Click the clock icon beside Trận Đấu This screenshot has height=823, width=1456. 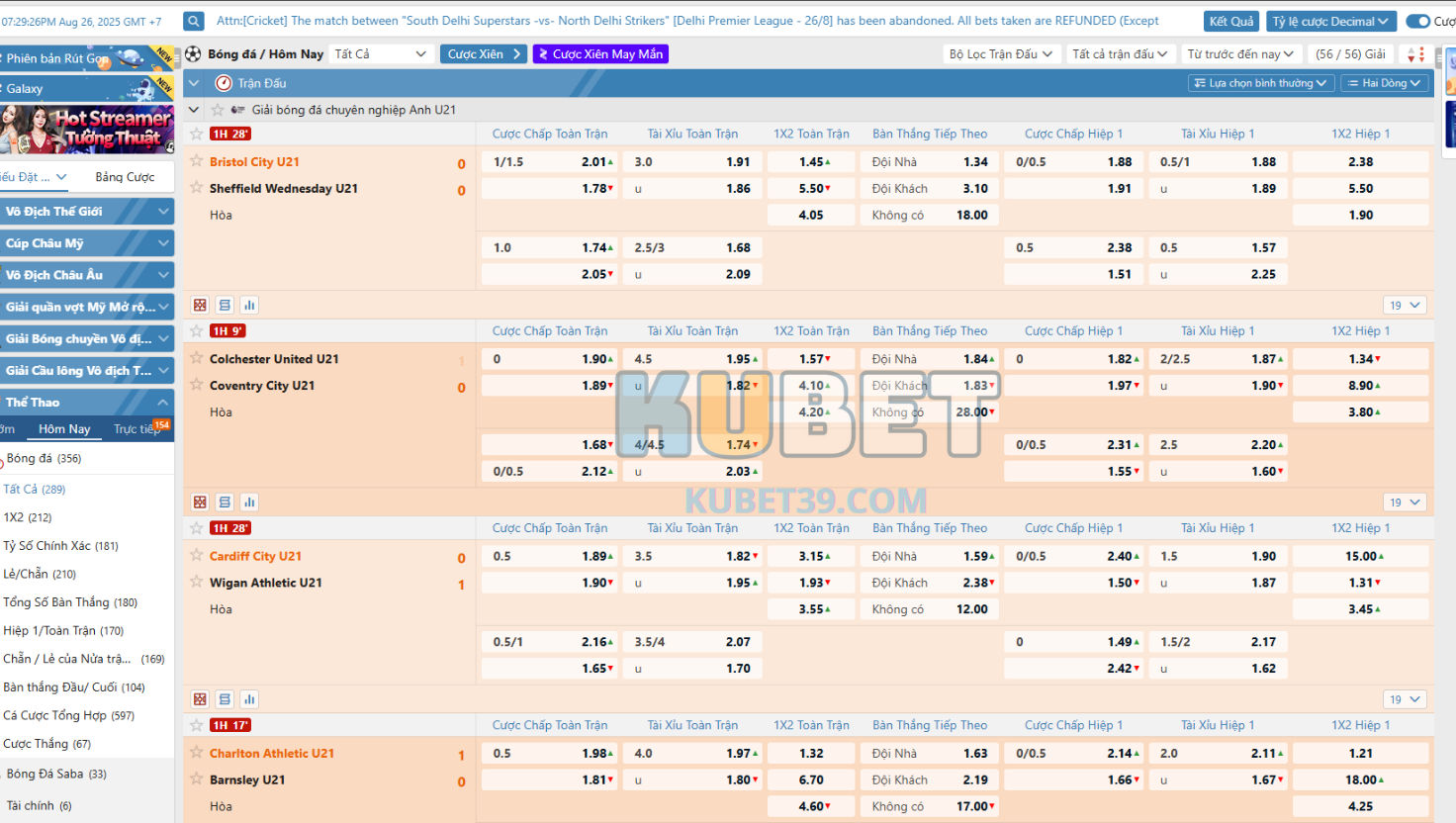[224, 83]
